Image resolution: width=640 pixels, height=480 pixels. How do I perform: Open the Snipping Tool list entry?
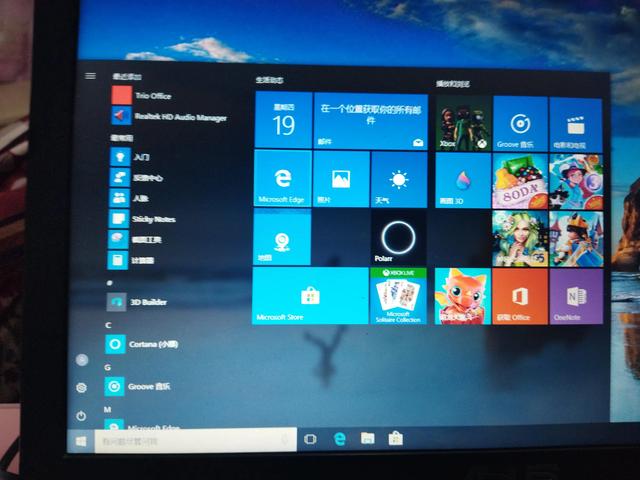click(135, 240)
